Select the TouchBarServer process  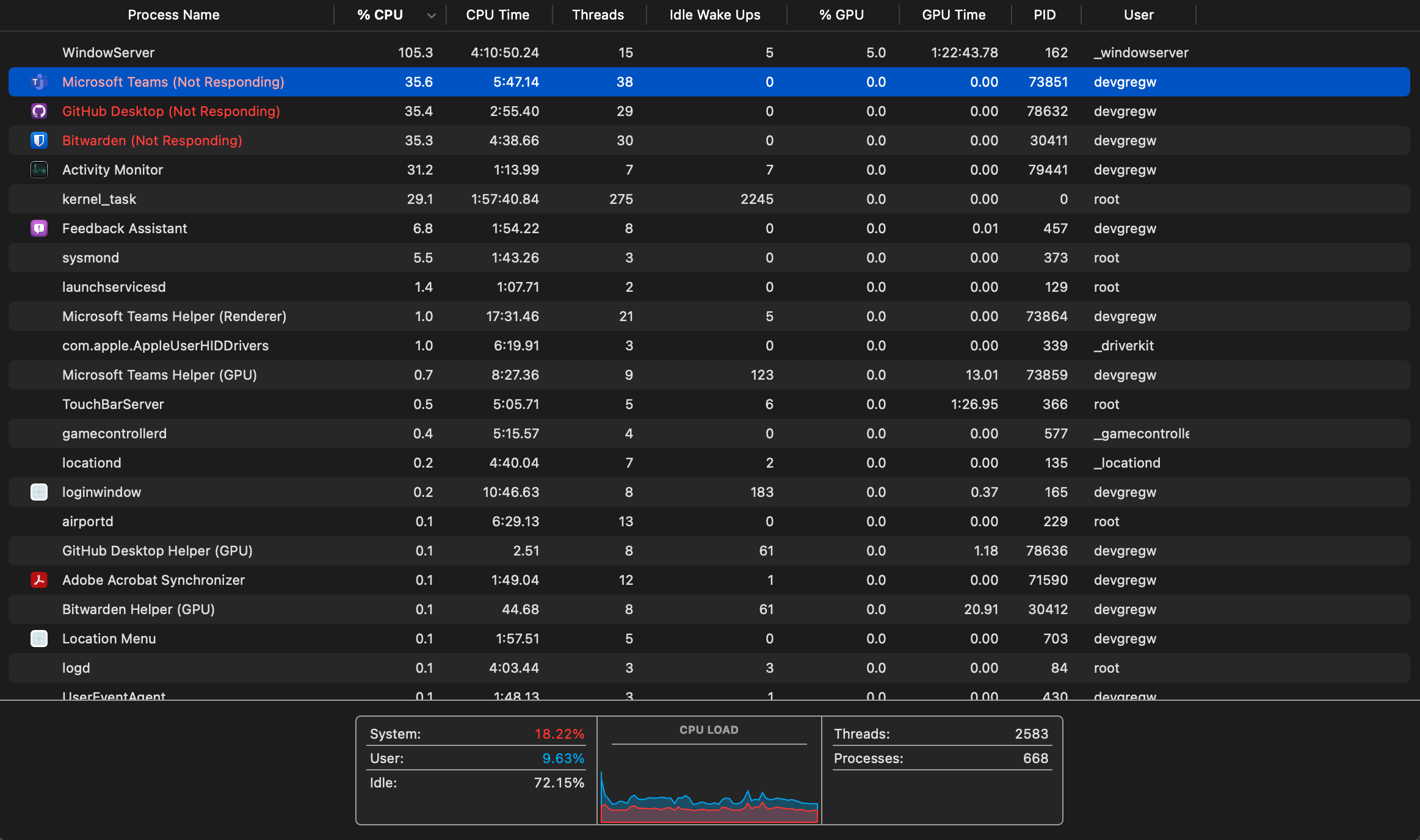pyautogui.click(x=709, y=404)
